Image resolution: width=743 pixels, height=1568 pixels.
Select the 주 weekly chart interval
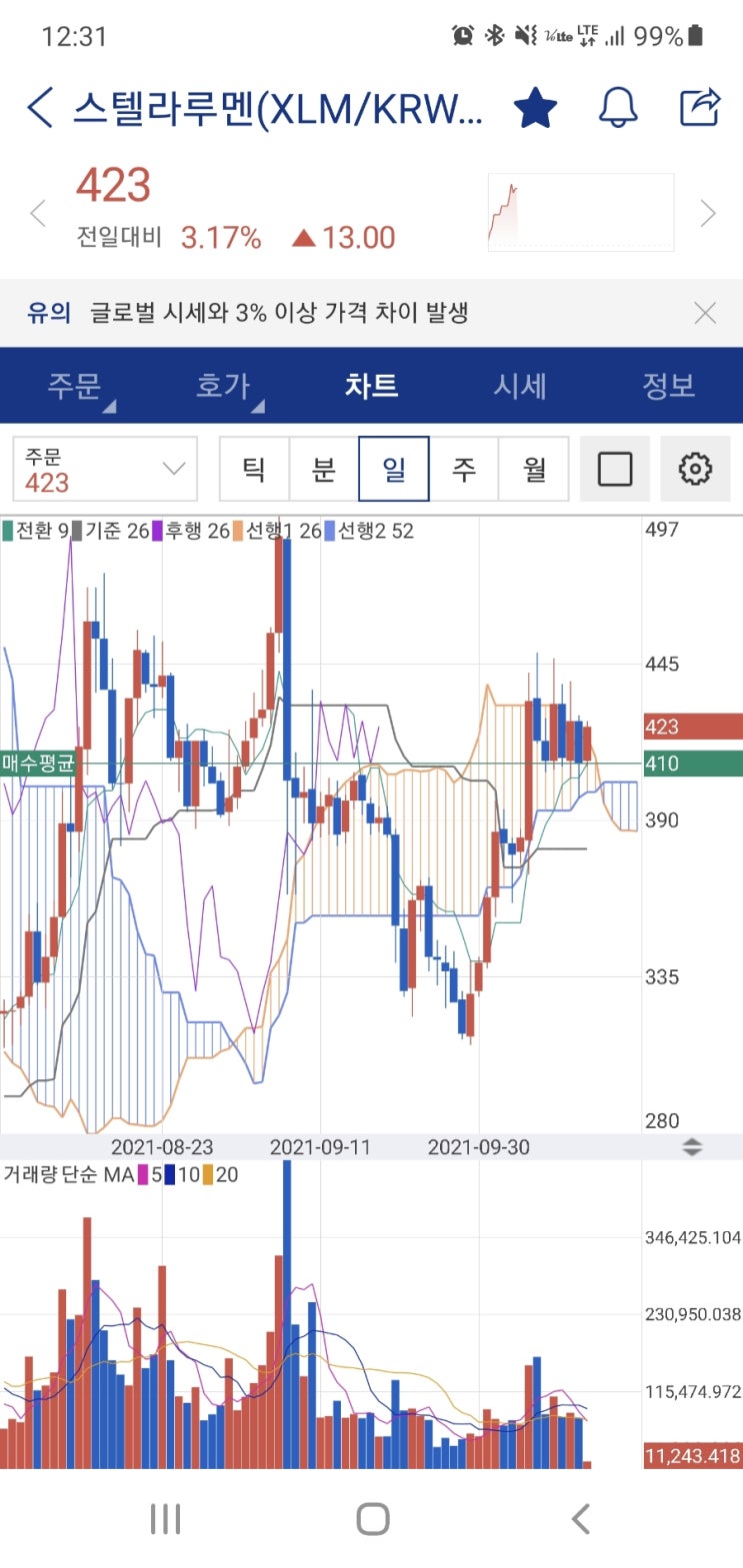tap(464, 469)
